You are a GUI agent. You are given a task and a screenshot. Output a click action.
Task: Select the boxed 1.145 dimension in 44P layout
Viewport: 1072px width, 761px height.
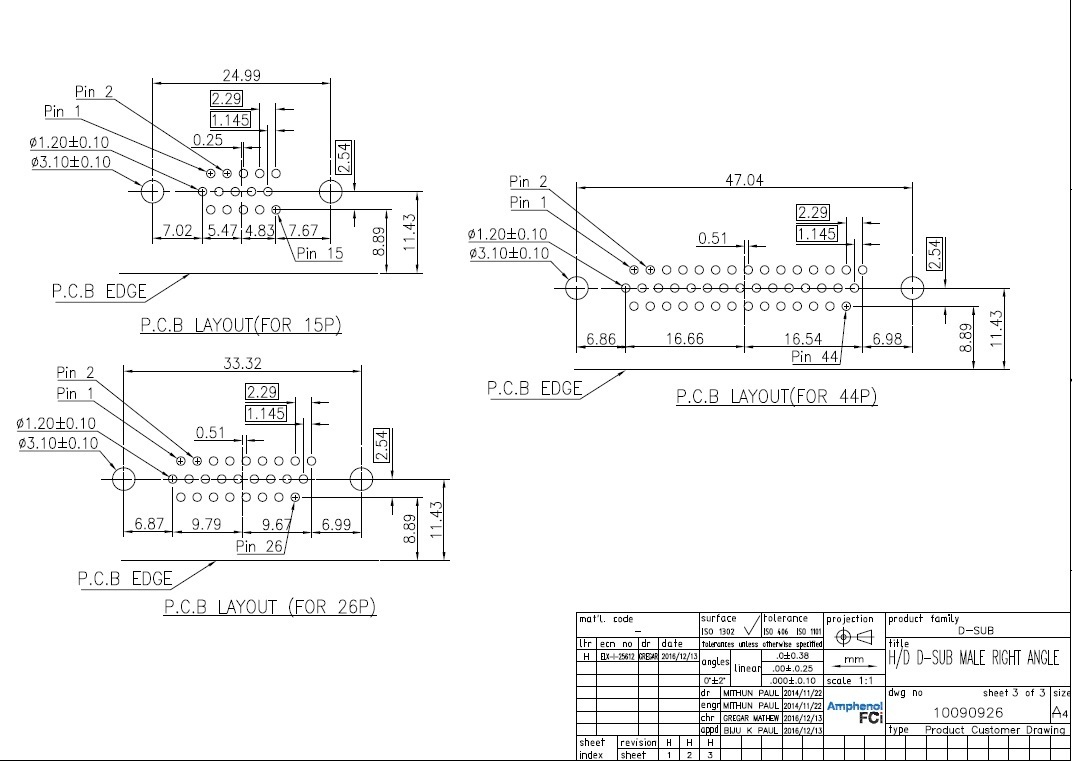[x=817, y=234]
